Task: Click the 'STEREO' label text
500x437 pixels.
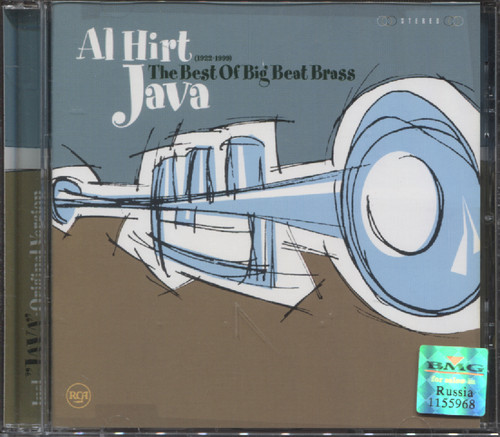Action: click(420, 21)
